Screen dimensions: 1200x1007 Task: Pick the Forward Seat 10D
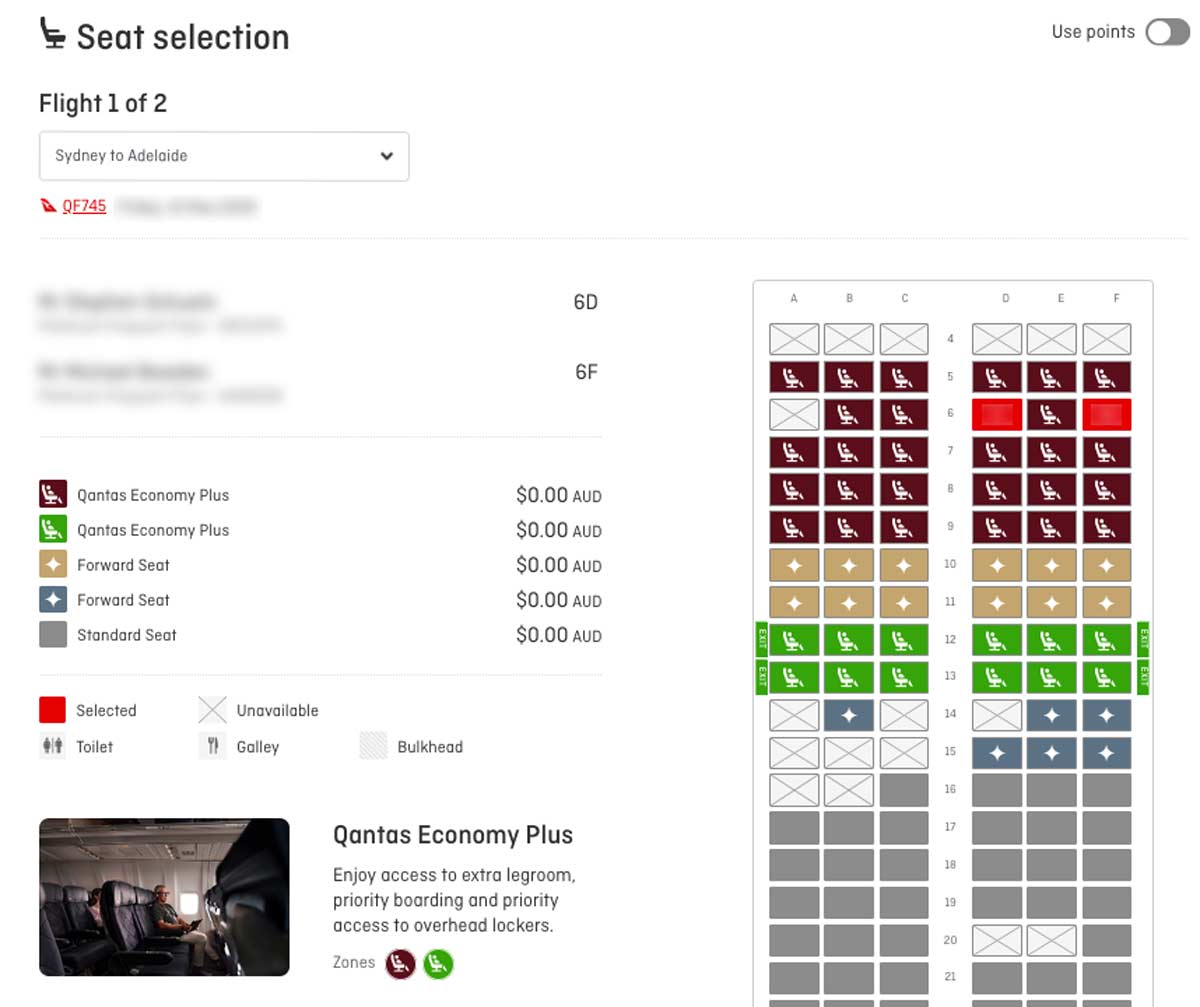pyautogui.click(x=996, y=564)
